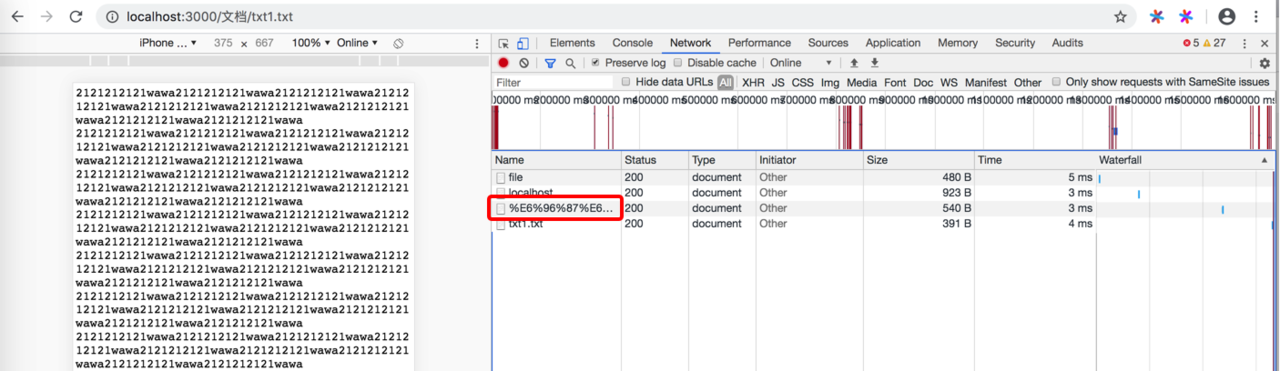Enable Only show requests with SameSite issues

[x=1056, y=82]
